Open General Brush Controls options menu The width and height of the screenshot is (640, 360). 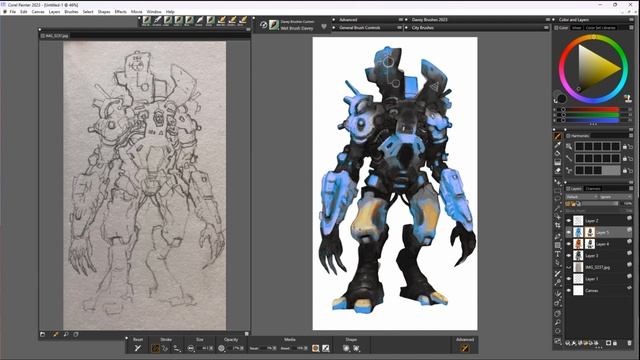400,28
